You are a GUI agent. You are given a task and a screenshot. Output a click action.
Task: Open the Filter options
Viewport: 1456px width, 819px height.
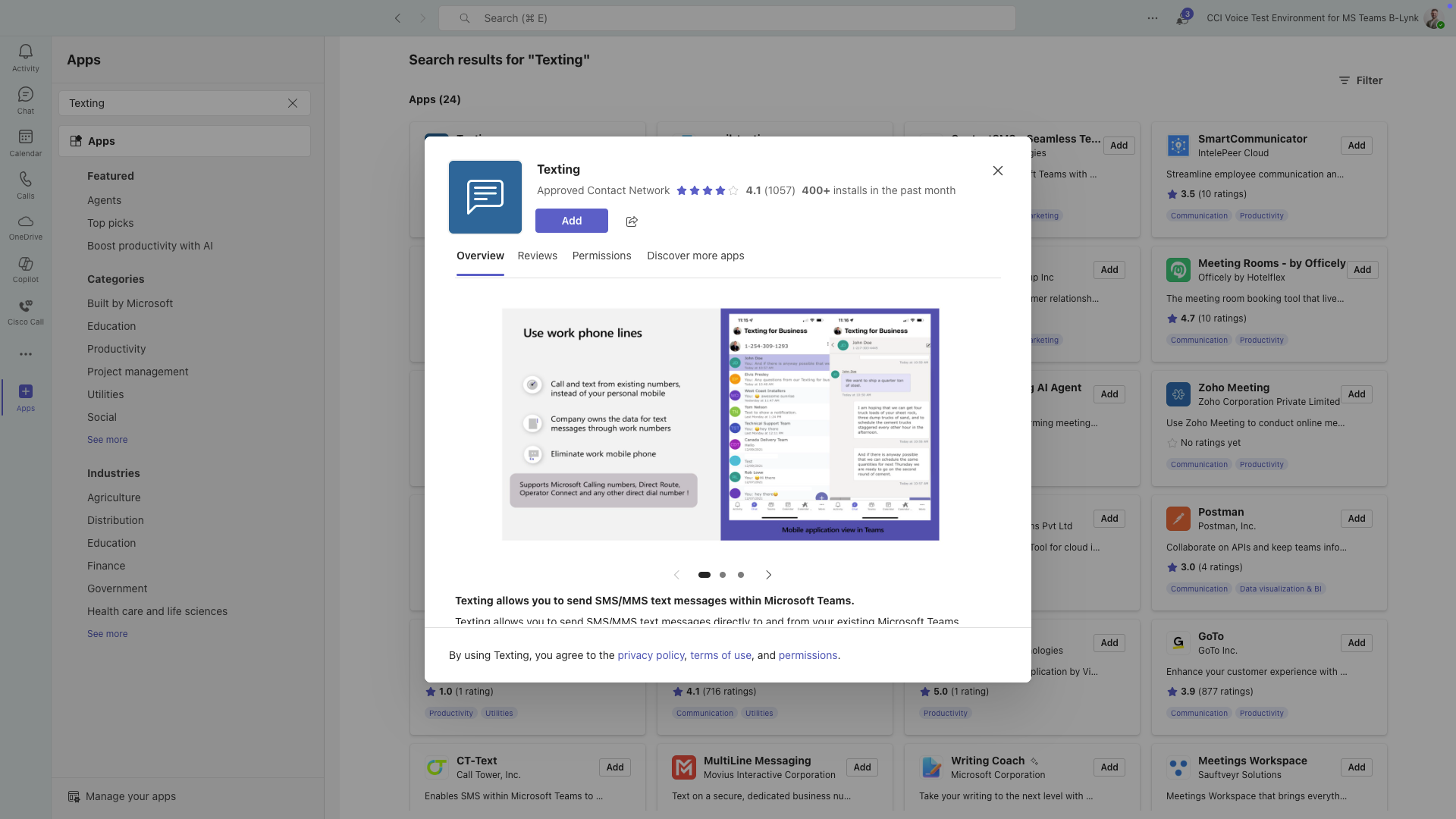(x=1360, y=80)
